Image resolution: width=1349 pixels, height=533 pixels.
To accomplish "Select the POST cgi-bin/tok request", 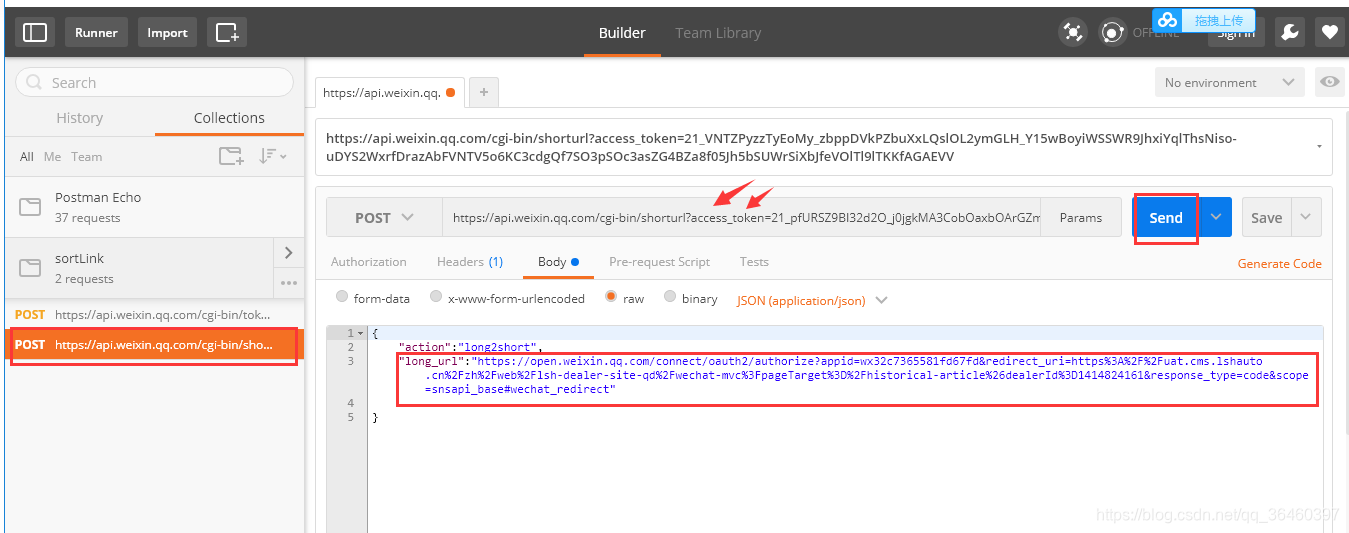I will [155, 314].
